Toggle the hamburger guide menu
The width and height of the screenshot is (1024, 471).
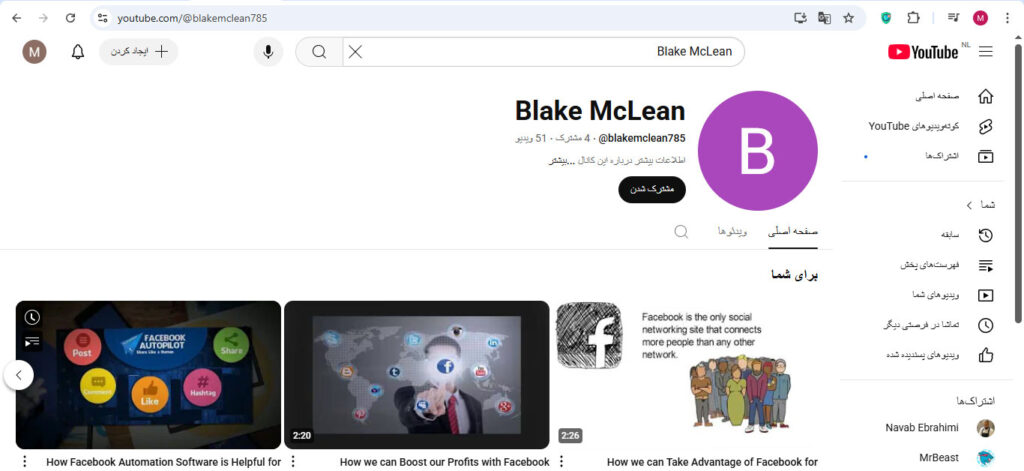coord(985,52)
